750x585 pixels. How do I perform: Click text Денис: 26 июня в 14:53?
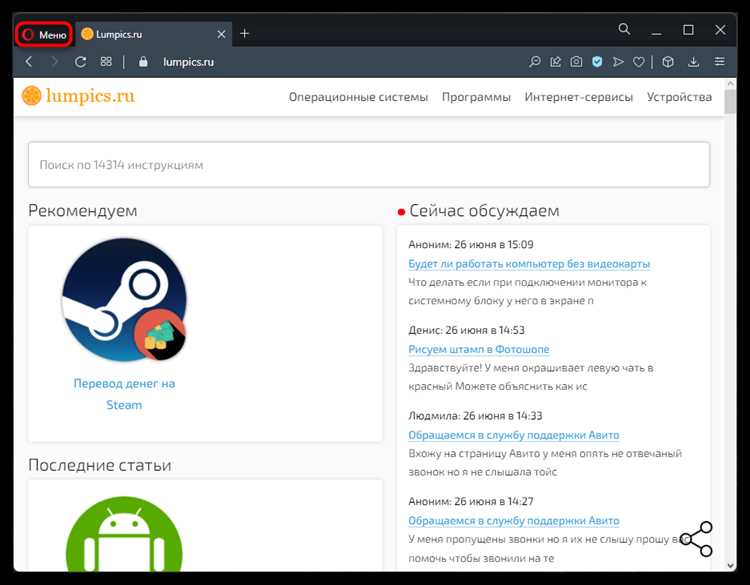tap(466, 330)
